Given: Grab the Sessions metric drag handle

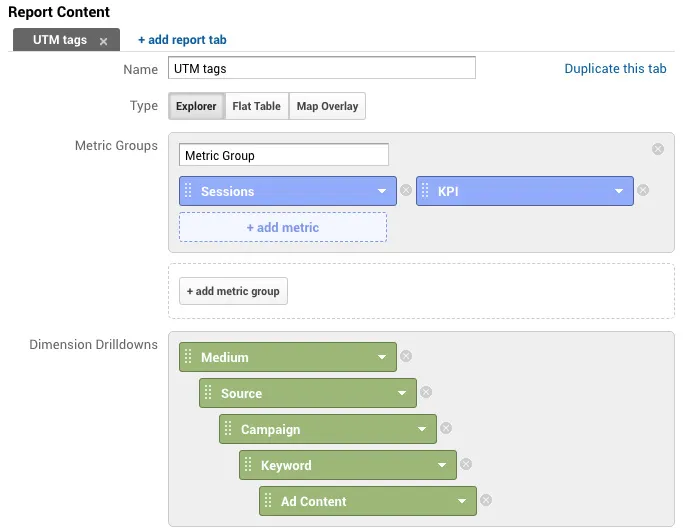Looking at the screenshot, I should pyautogui.click(x=188, y=190).
